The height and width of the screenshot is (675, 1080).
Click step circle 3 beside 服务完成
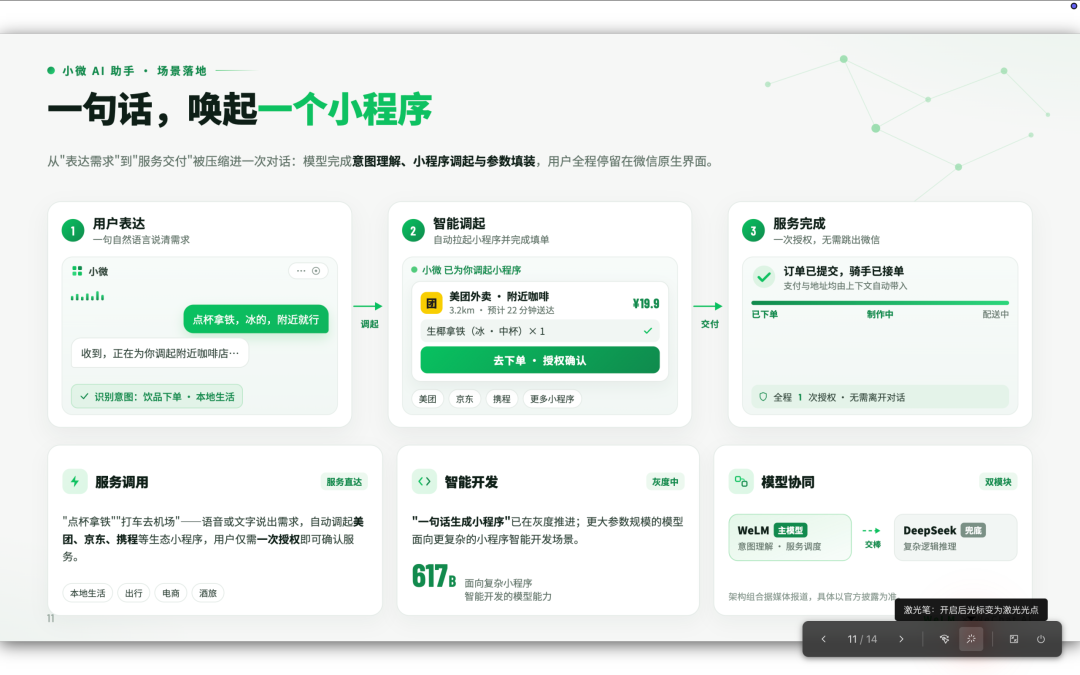[x=753, y=231]
